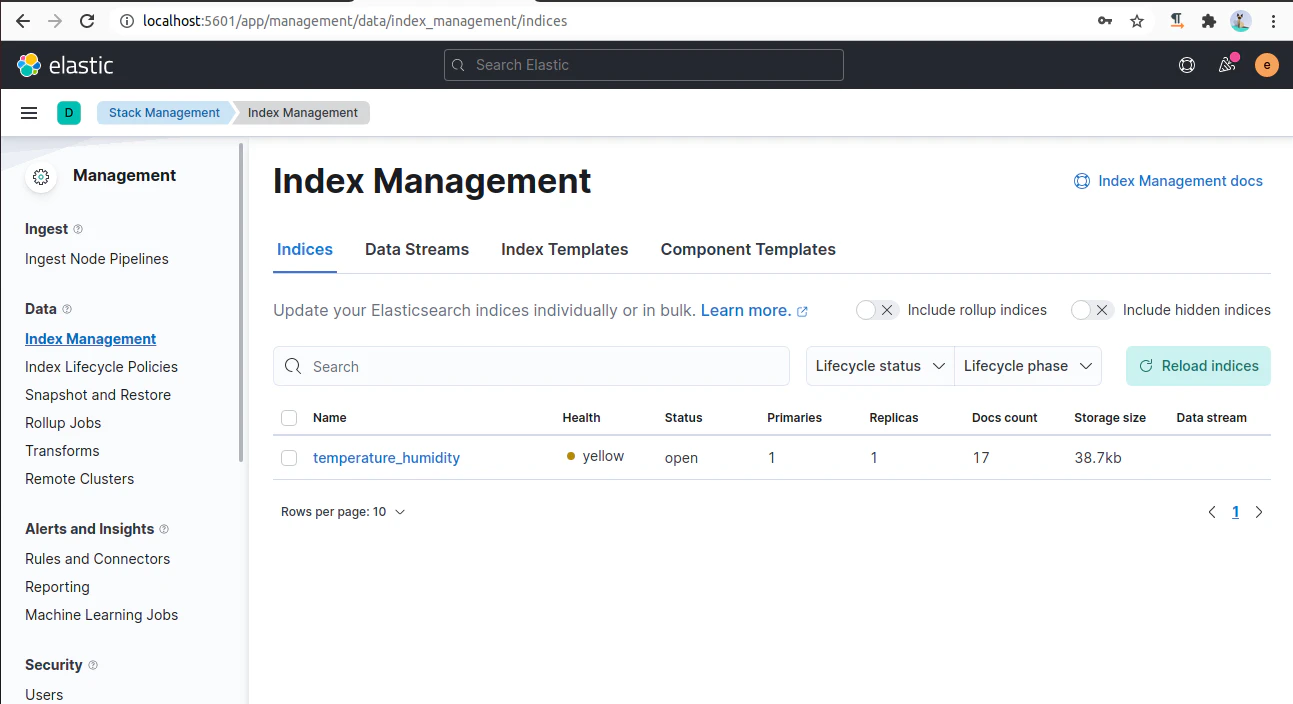Toggle Include rollup indices switch
Viewport: 1293px width, 704px height.
877,310
